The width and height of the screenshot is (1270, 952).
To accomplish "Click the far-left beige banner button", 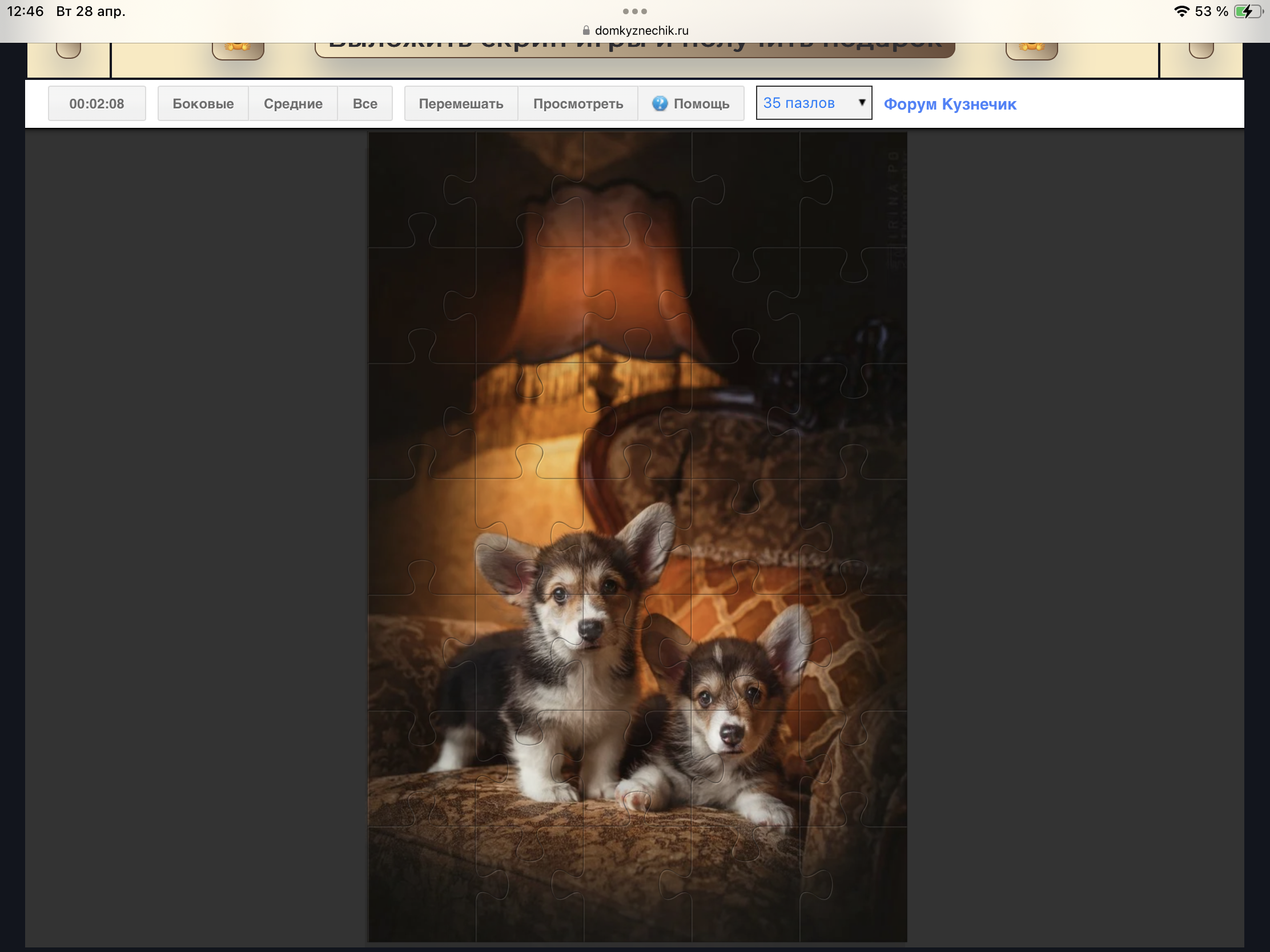I will point(69,50).
